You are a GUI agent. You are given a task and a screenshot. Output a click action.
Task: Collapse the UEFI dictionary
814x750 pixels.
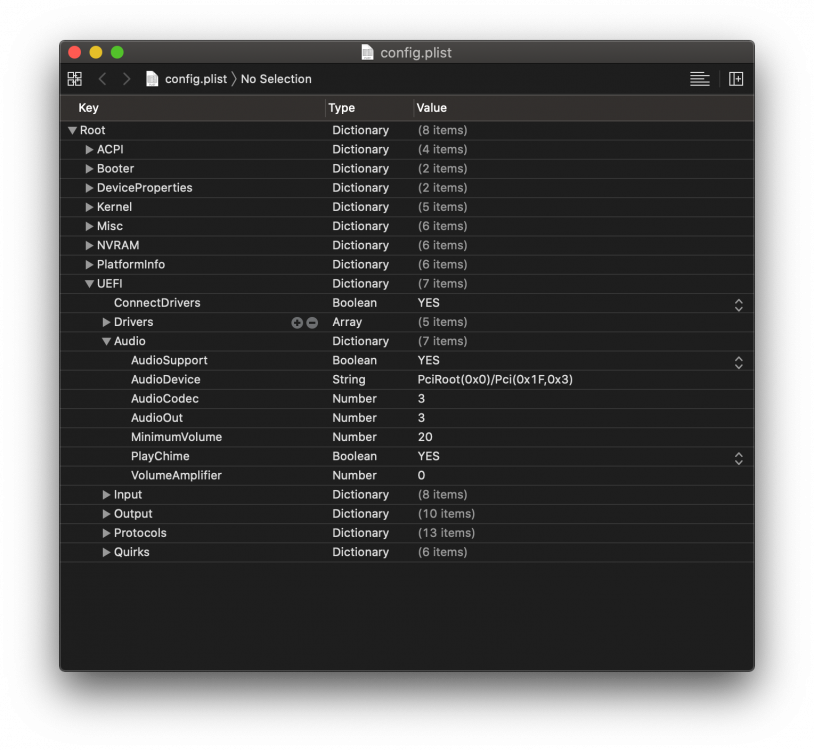coord(89,284)
